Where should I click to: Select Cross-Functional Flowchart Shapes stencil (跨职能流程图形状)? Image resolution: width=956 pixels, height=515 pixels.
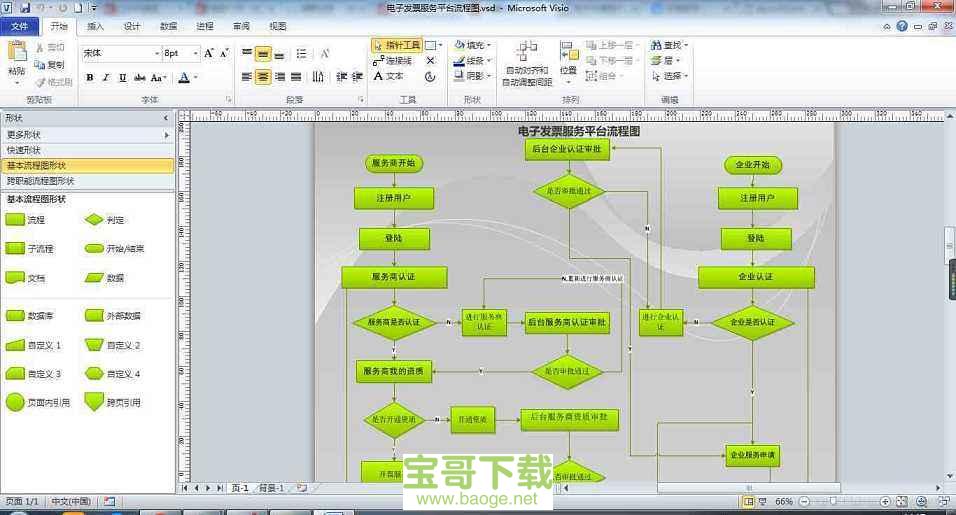pyautogui.click(x=87, y=180)
